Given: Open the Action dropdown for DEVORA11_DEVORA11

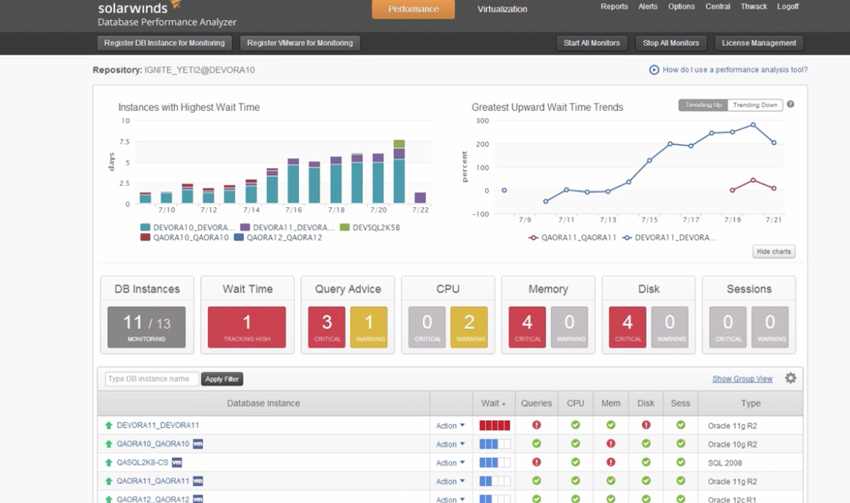Looking at the screenshot, I should [x=450, y=425].
